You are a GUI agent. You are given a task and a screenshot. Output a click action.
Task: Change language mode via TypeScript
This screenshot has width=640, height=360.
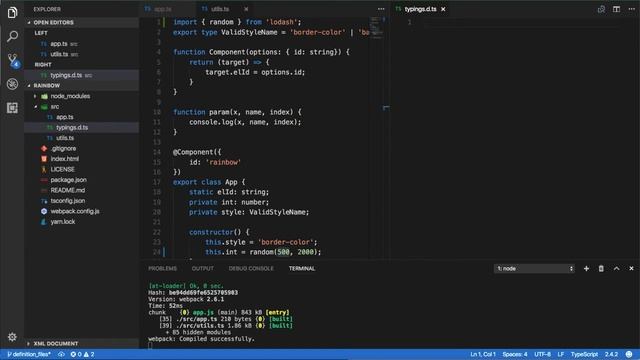[x=584, y=354]
